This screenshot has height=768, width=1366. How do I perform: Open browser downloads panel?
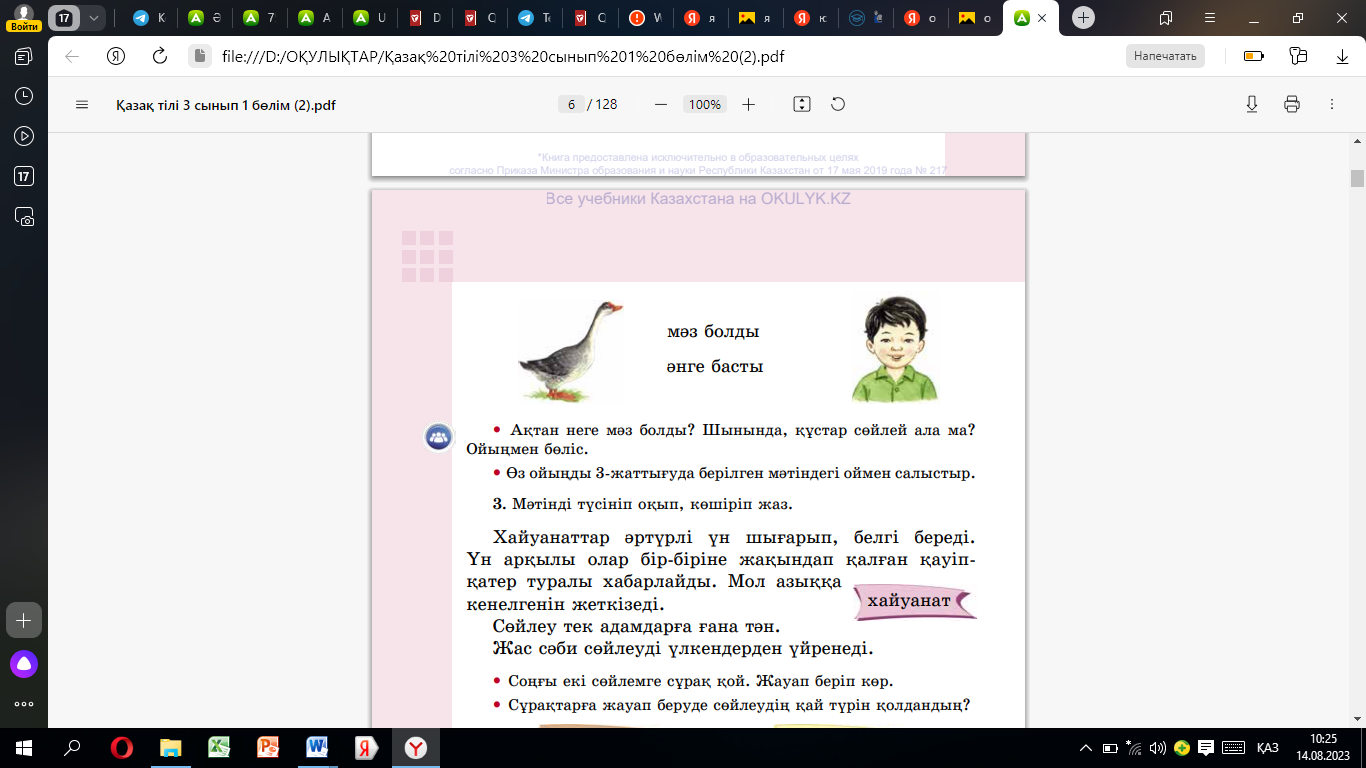pyautogui.click(x=1342, y=56)
